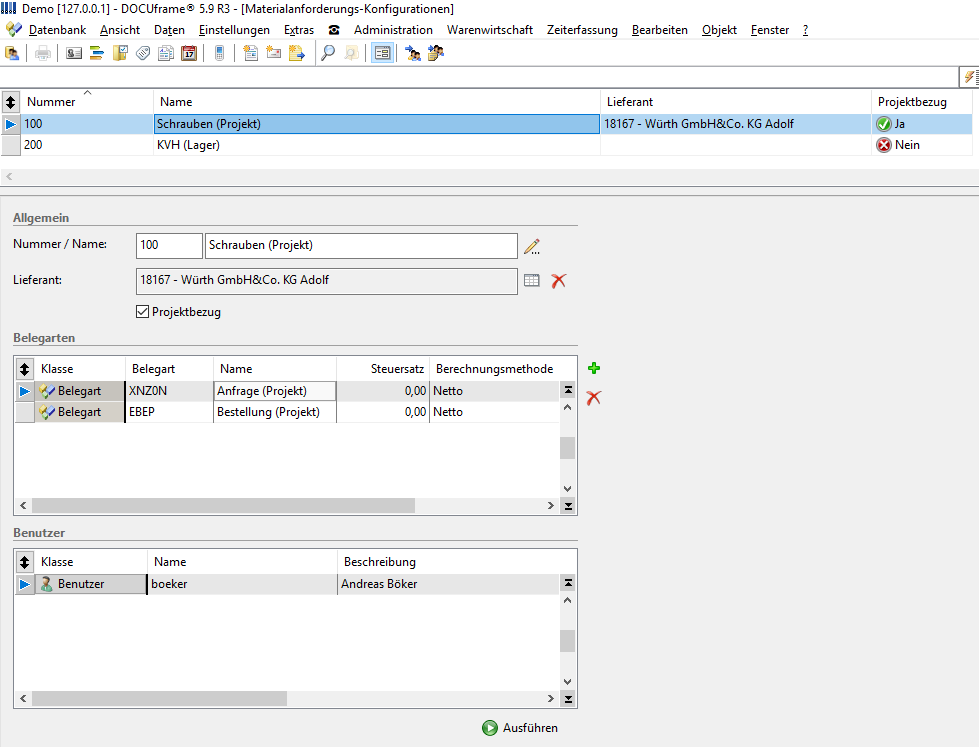Click the price tag toolbar icon

tap(143, 54)
